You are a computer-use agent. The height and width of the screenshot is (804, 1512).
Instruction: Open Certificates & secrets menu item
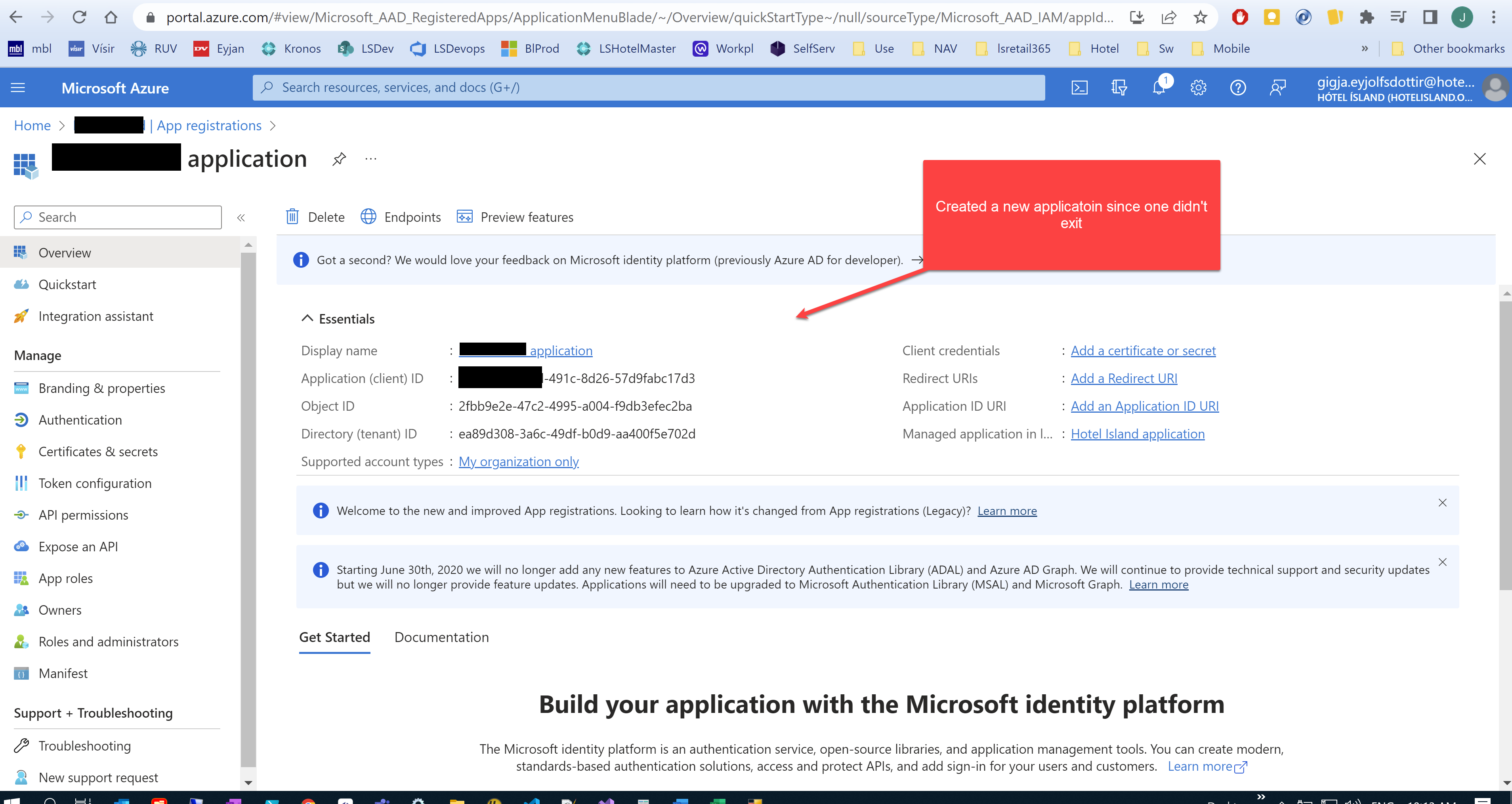point(98,452)
